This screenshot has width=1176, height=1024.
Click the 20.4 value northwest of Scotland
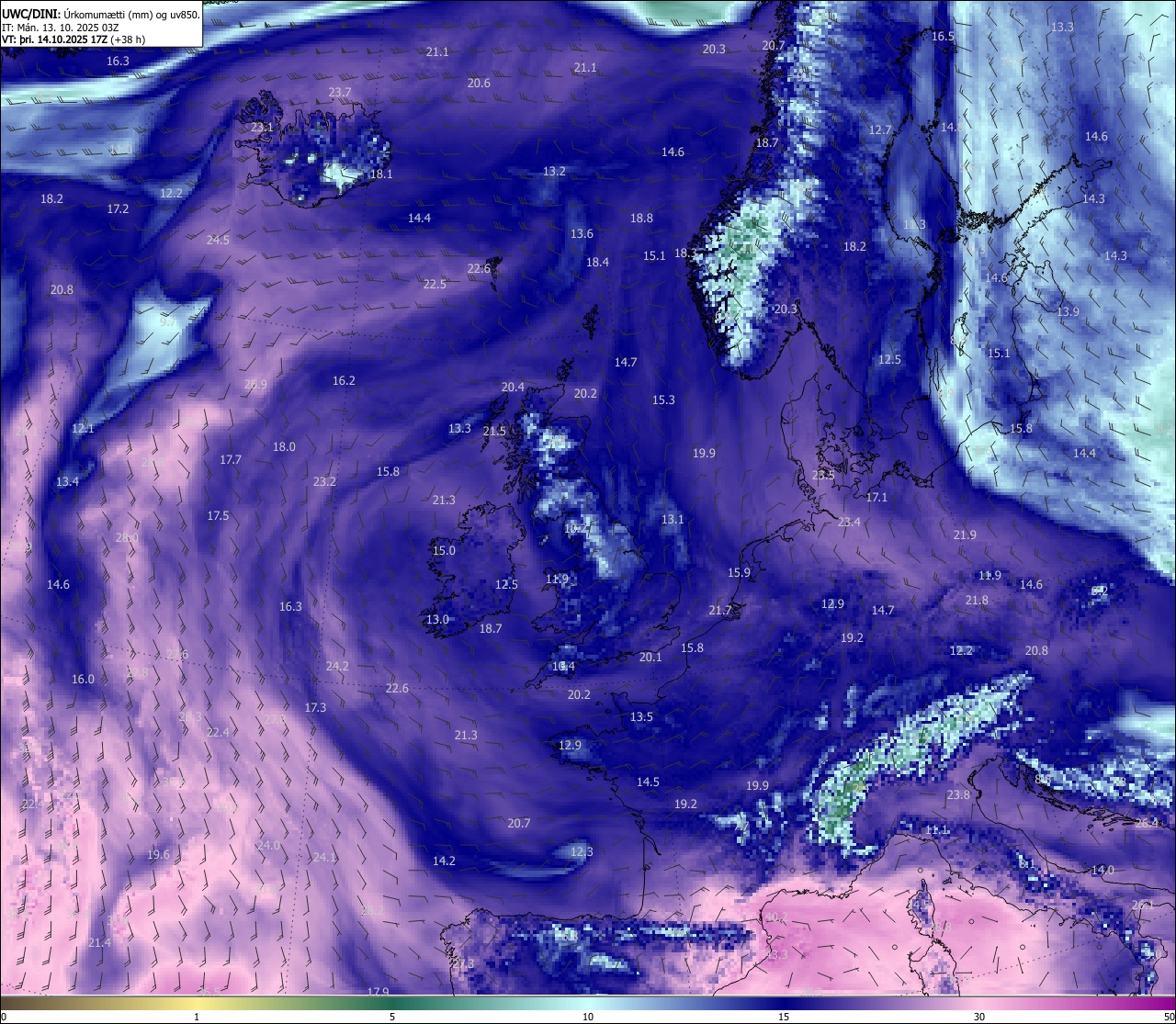tap(513, 387)
